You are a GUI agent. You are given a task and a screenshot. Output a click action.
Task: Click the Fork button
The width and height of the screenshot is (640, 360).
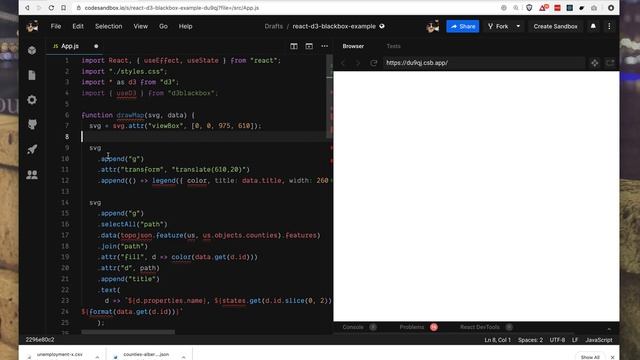pyautogui.click(x=498, y=26)
